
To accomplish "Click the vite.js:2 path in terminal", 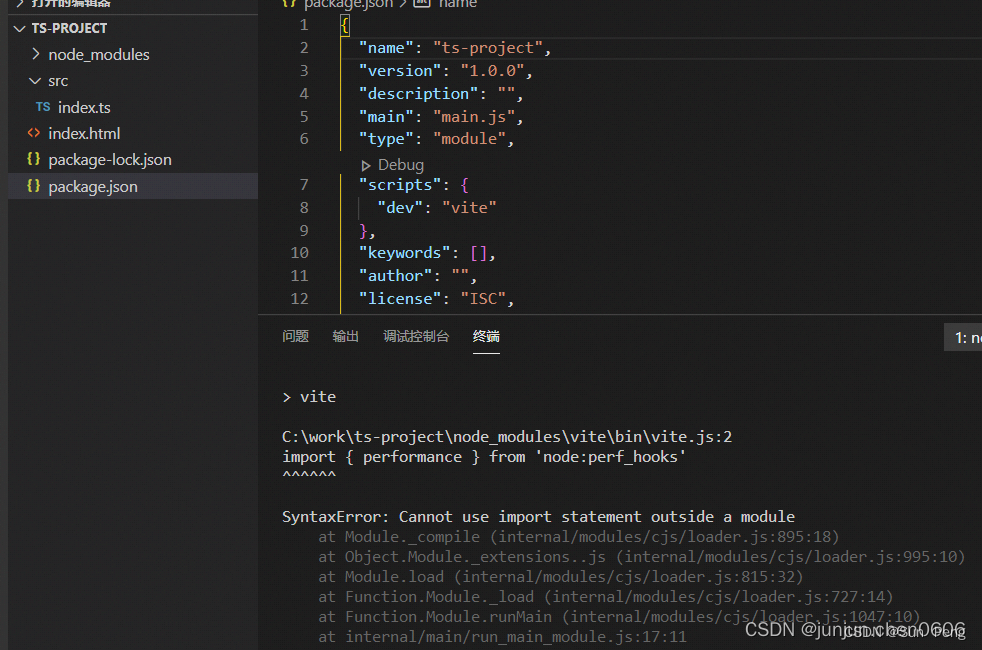I will [x=507, y=437].
